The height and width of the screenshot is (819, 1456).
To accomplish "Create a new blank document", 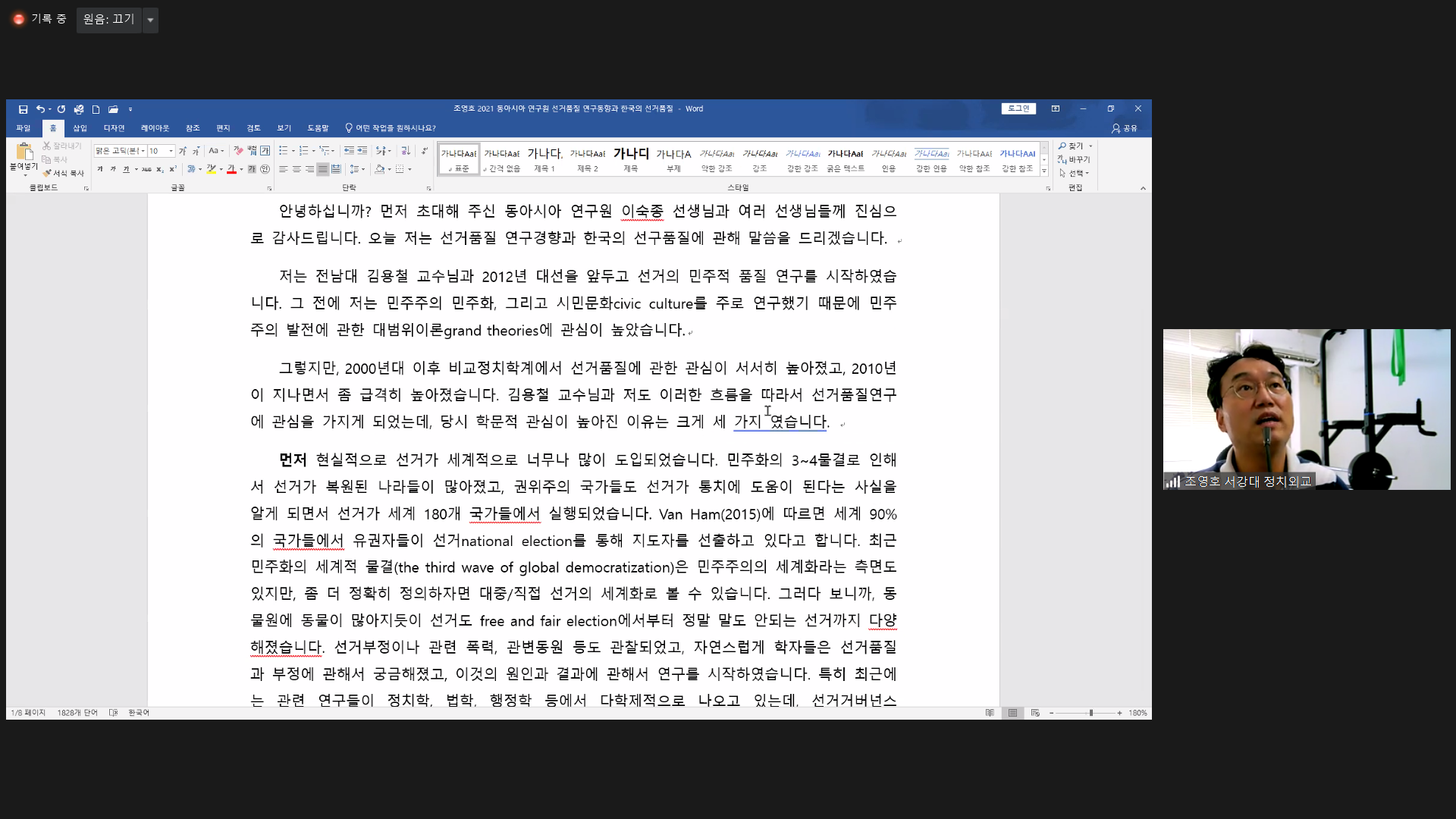I will (x=96, y=109).
